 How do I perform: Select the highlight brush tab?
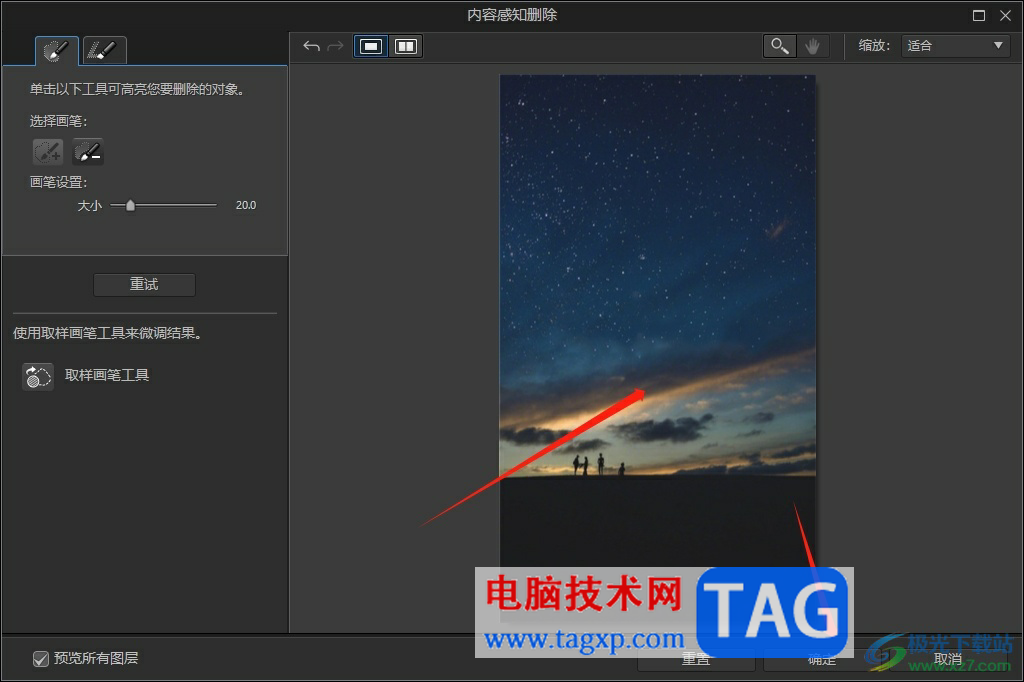pyautogui.click(x=57, y=50)
